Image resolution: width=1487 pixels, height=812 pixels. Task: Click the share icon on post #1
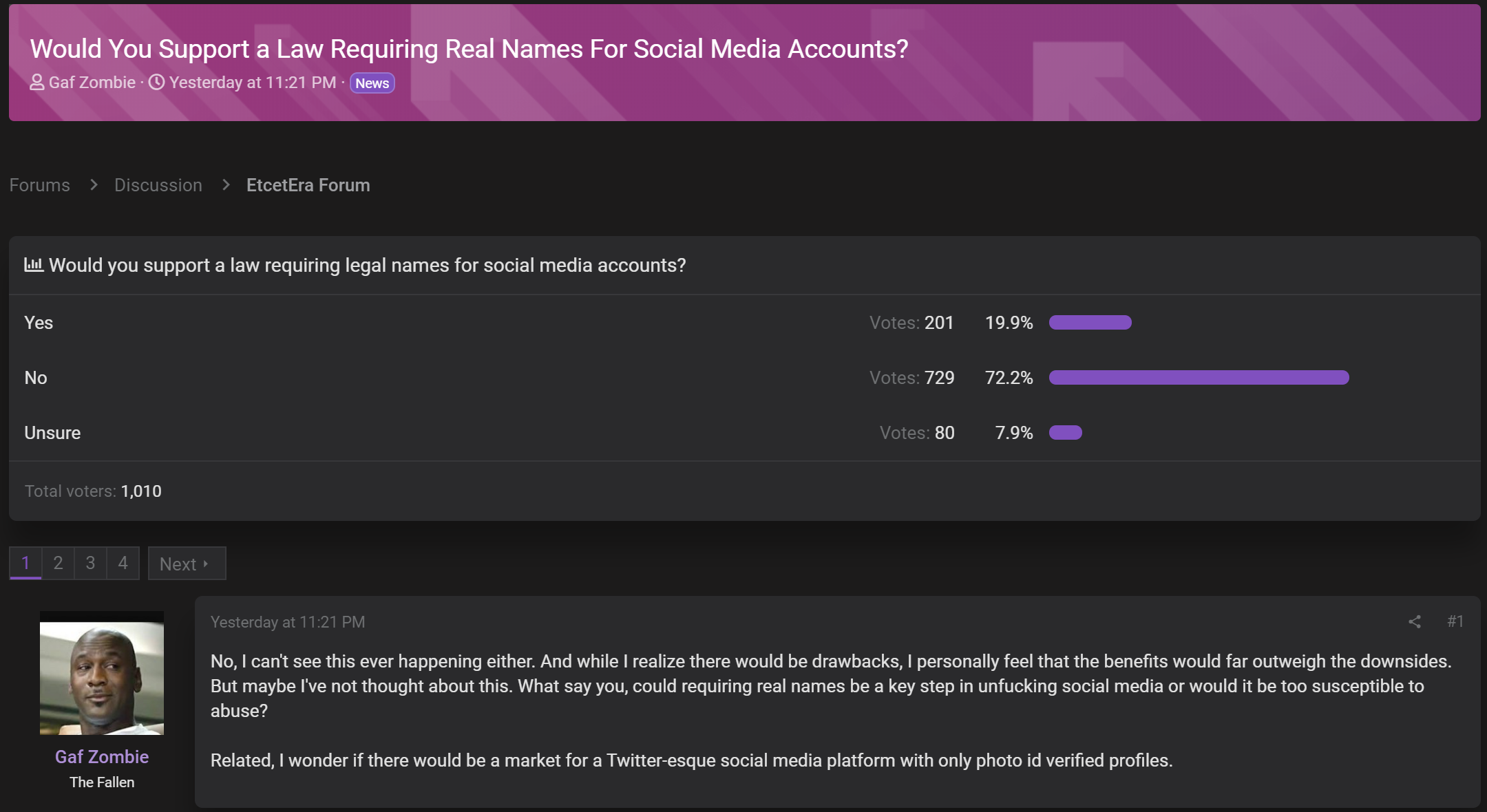coord(1415,621)
